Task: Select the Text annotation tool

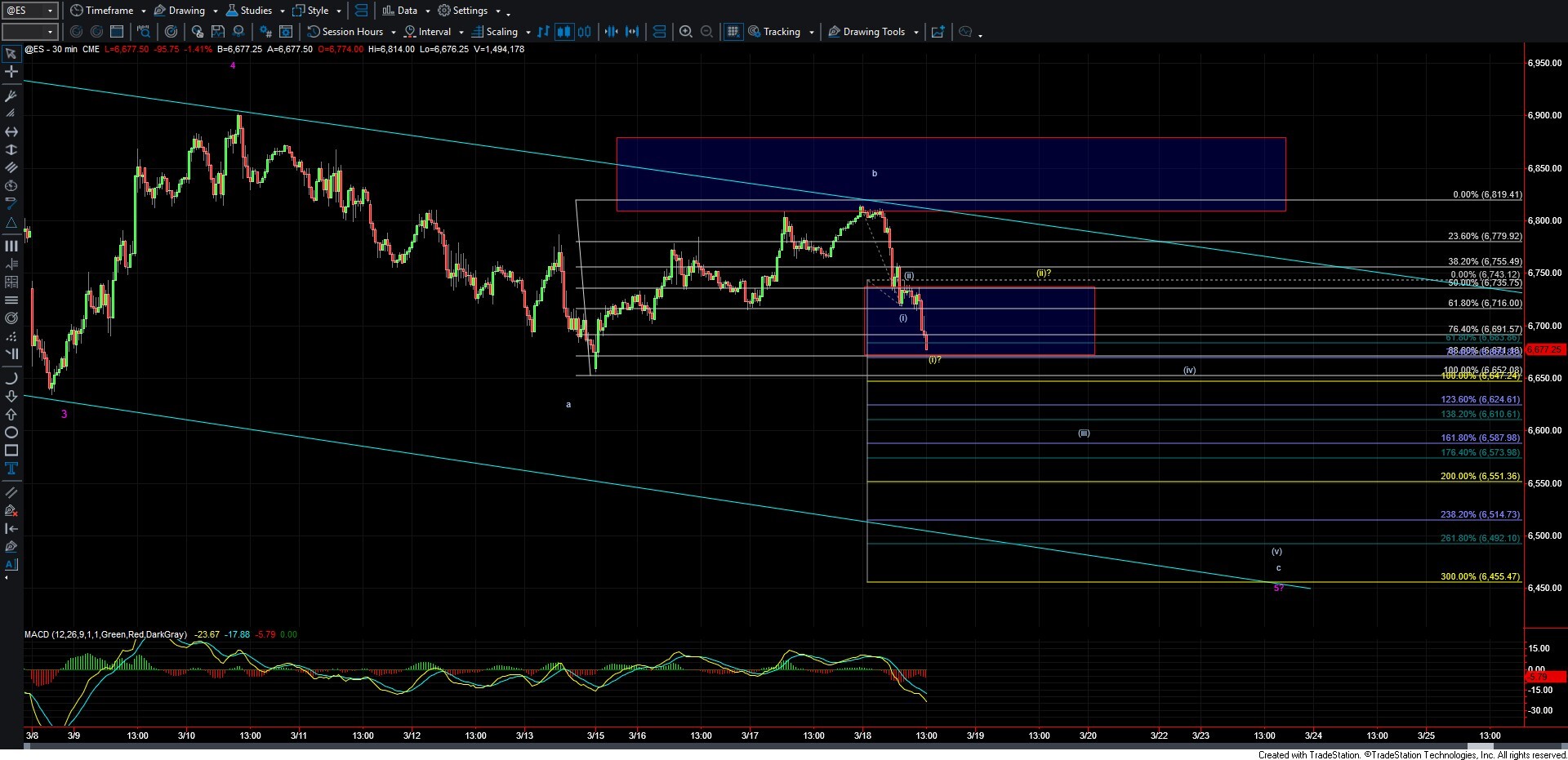Action: tap(11, 469)
